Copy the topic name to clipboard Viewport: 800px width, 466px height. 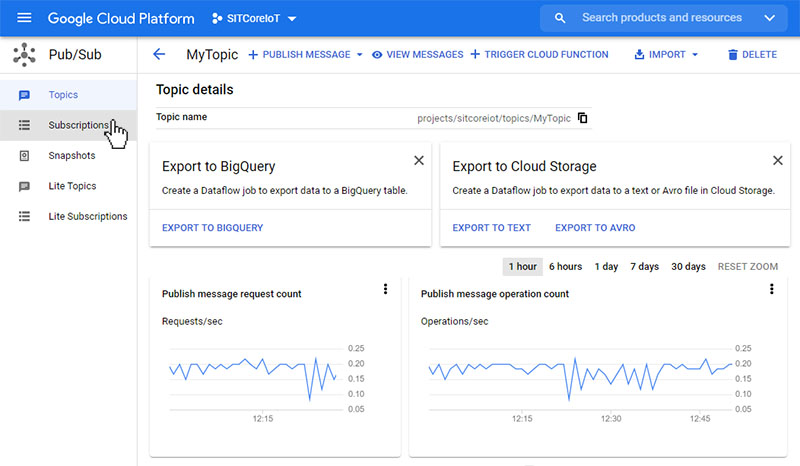click(x=583, y=118)
